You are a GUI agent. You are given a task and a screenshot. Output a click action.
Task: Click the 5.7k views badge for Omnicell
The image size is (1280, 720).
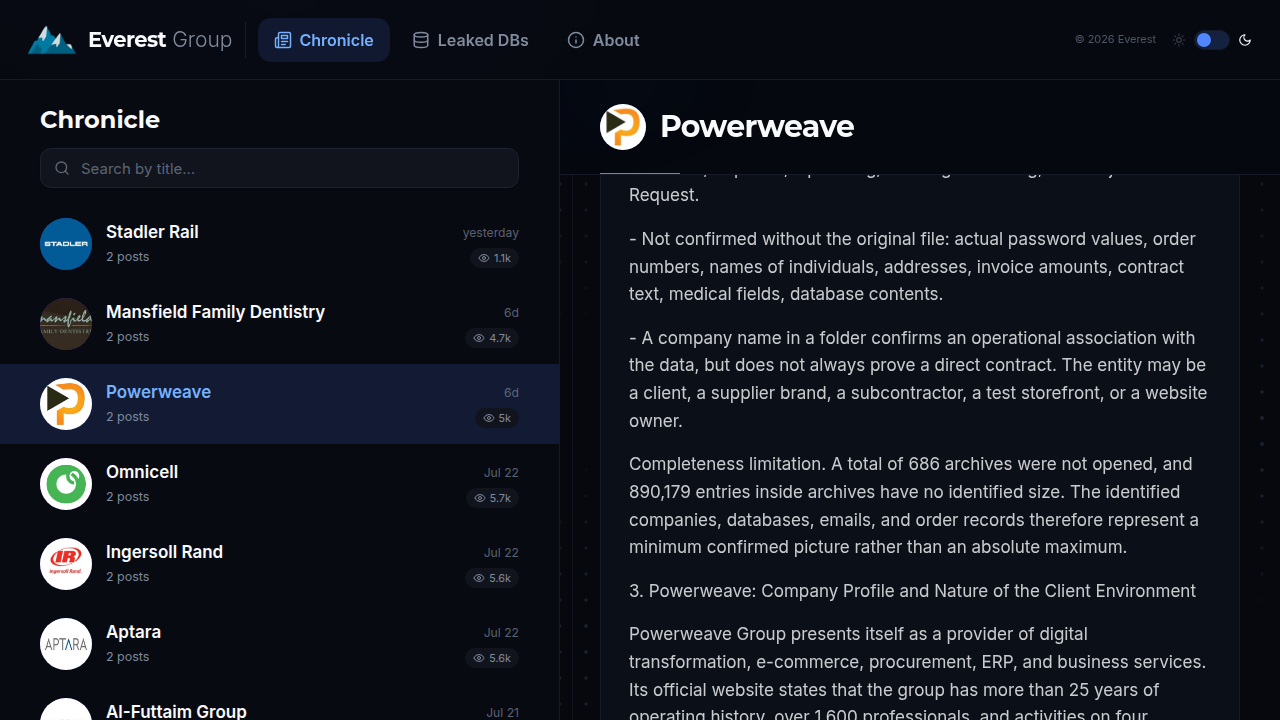pyautogui.click(x=492, y=498)
